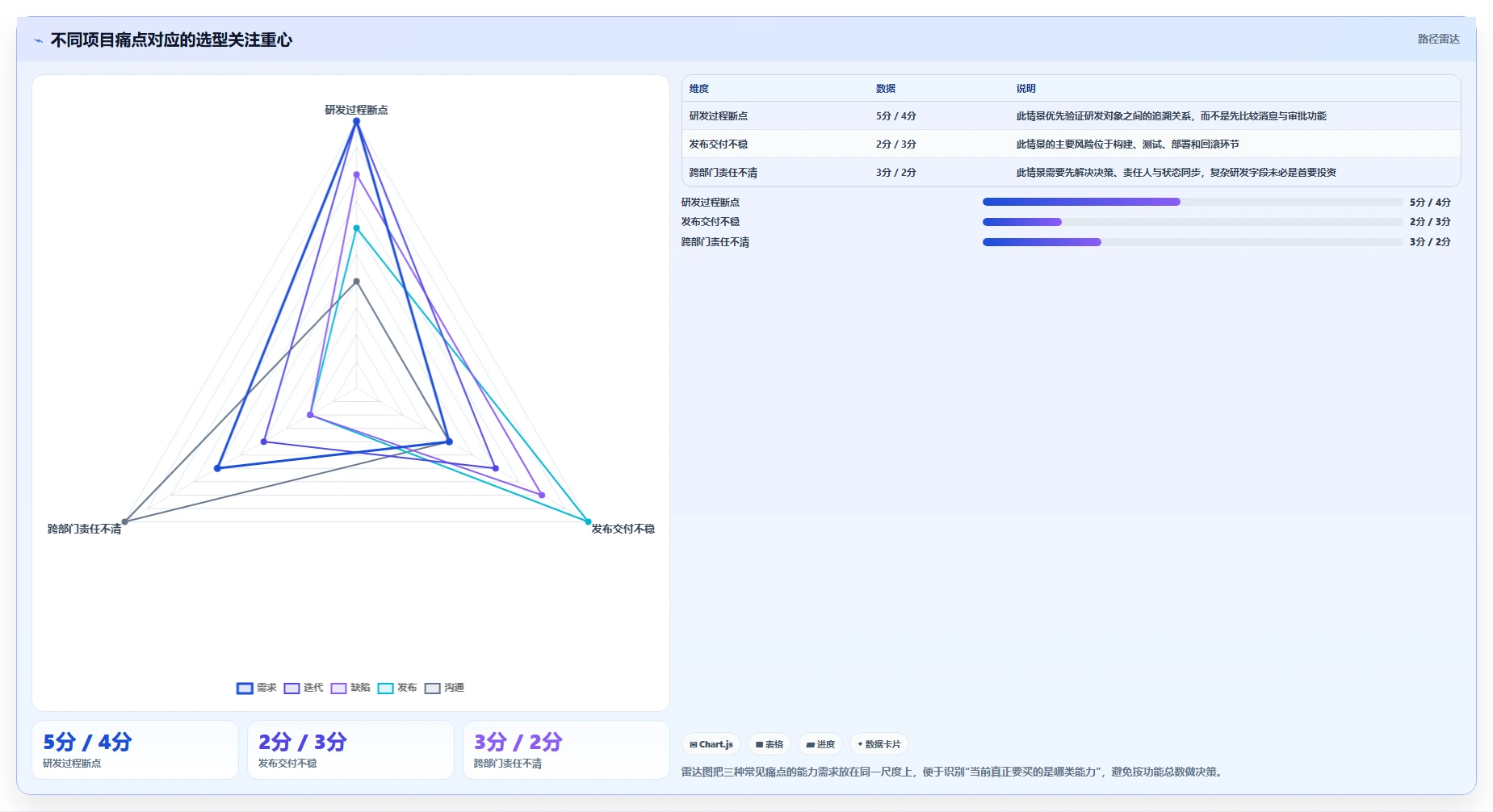Click the 数据 column header

tap(886, 89)
